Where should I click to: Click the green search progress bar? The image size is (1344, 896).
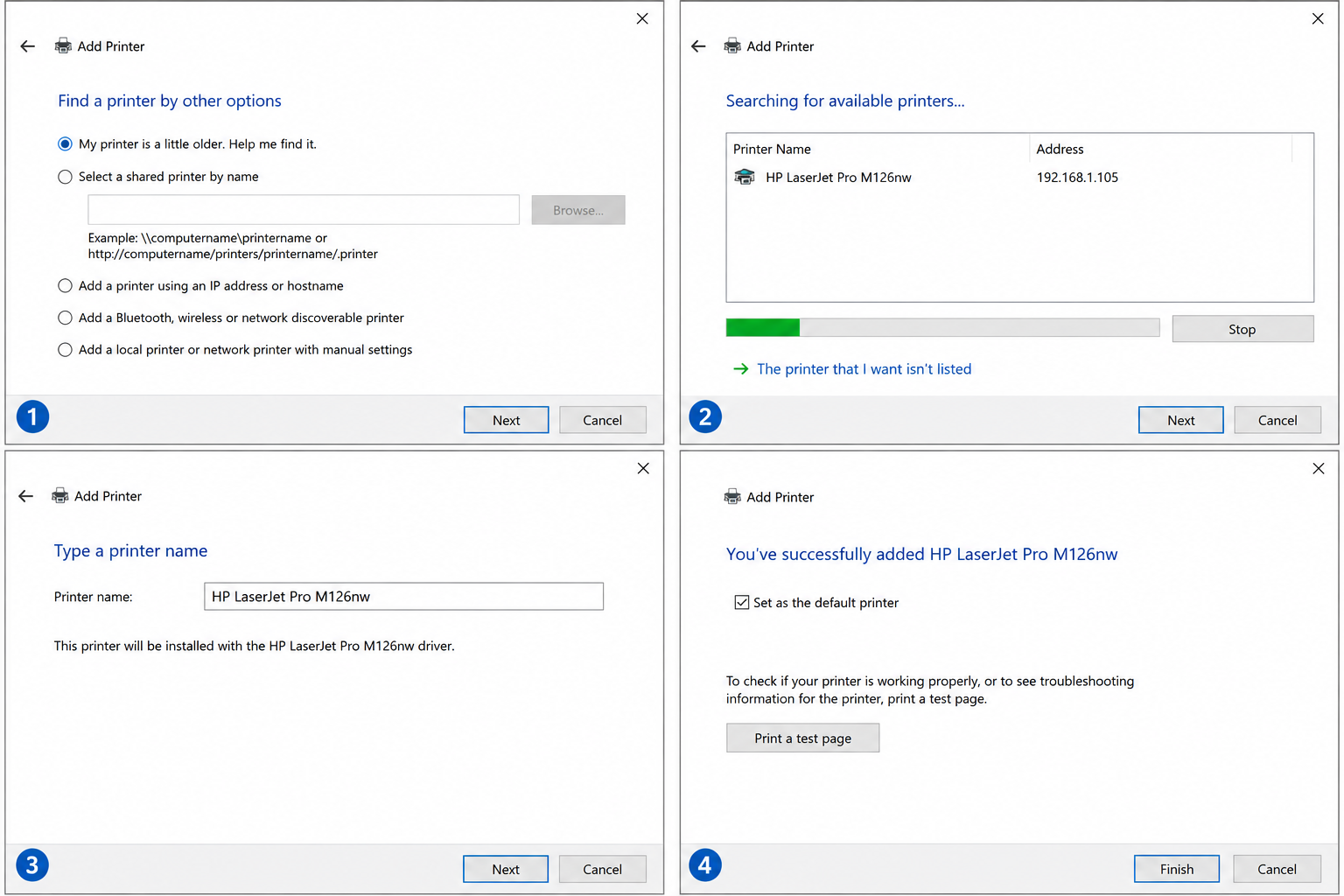tap(942, 327)
